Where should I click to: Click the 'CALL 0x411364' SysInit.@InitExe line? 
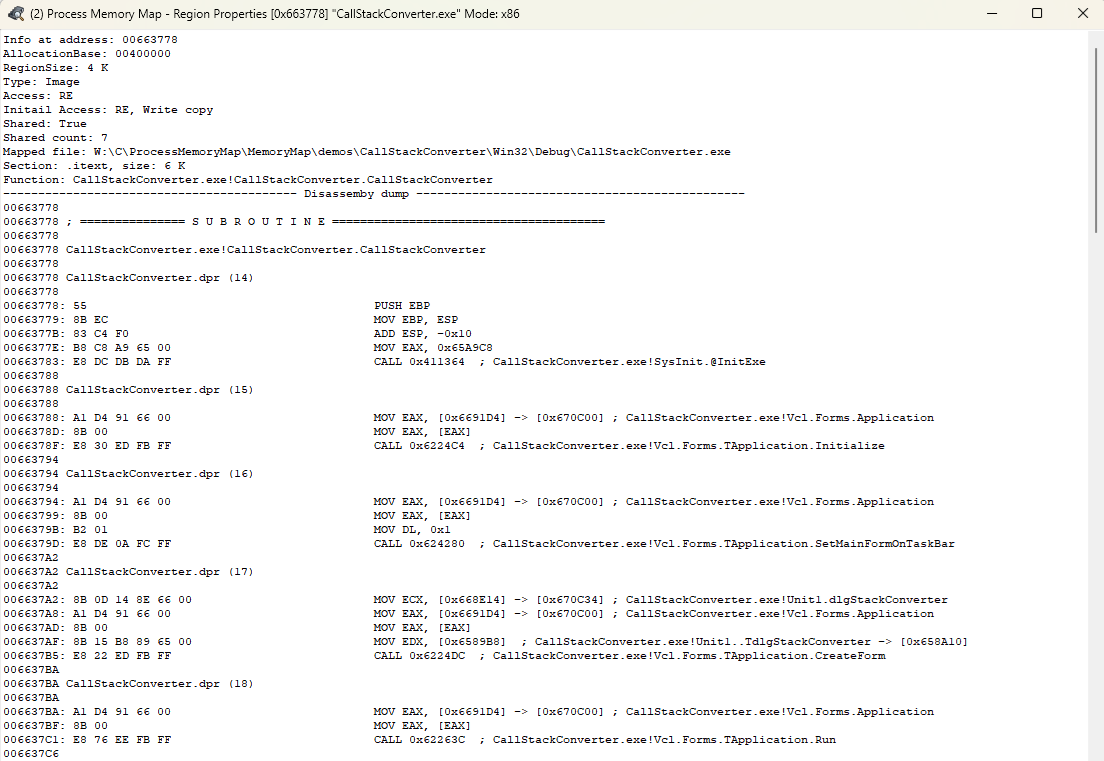point(570,362)
